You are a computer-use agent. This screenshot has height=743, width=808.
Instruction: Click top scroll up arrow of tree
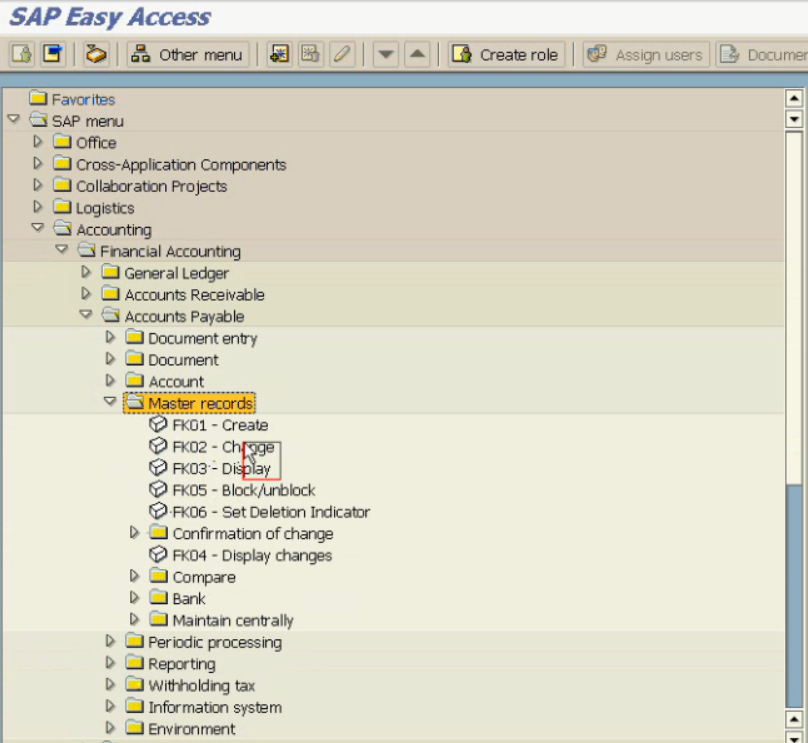tap(794, 98)
